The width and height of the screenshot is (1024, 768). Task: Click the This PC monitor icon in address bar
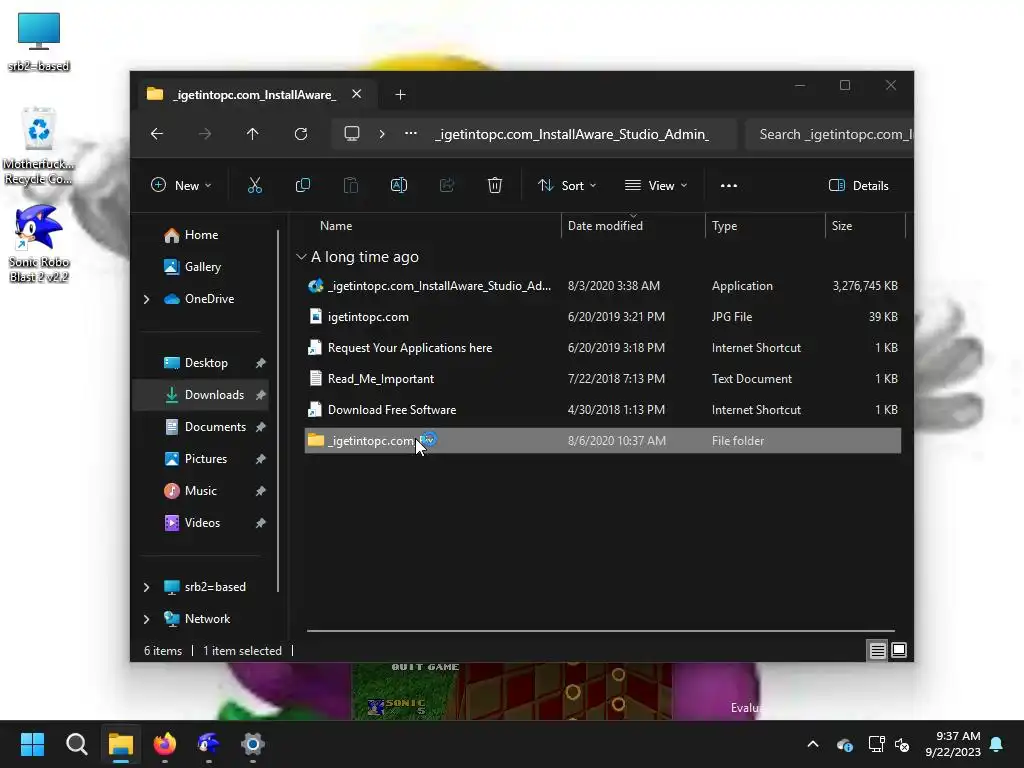click(x=352, y=134)
